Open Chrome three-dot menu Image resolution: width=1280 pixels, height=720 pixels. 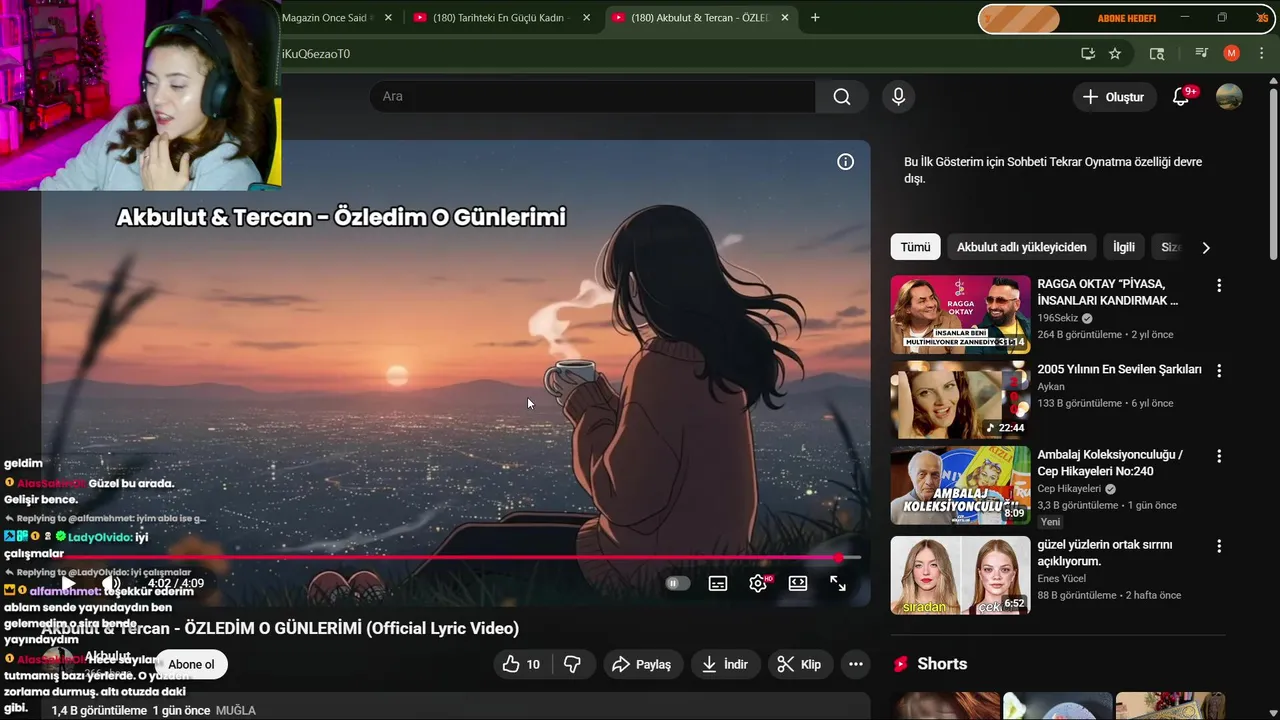[1262, 53]
